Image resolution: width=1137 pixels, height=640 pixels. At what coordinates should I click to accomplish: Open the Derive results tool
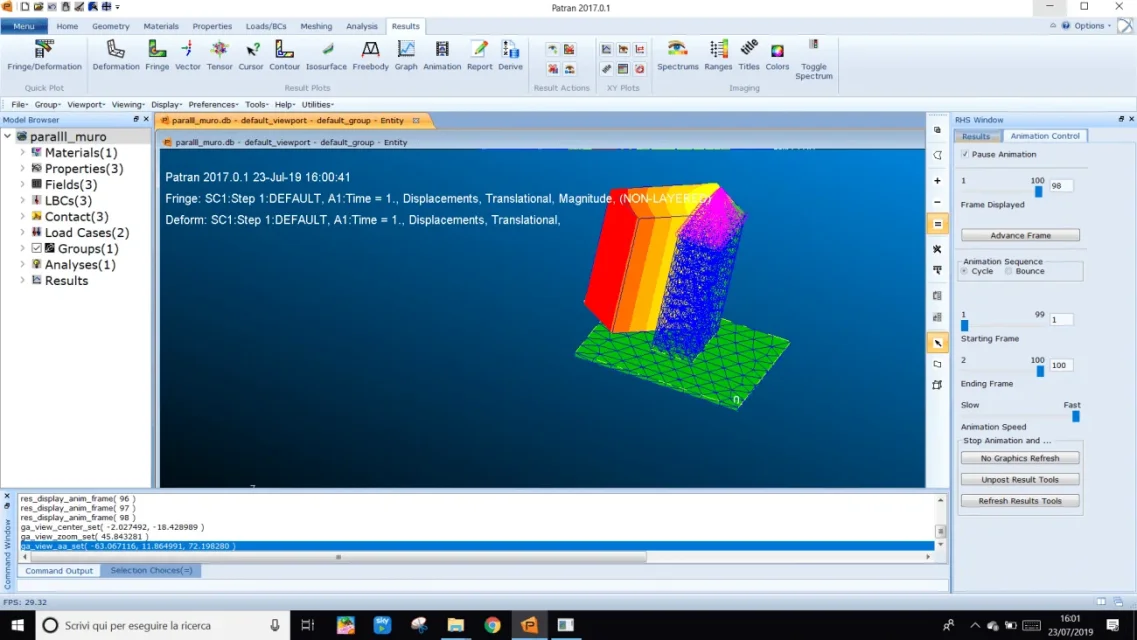[510, 55]
